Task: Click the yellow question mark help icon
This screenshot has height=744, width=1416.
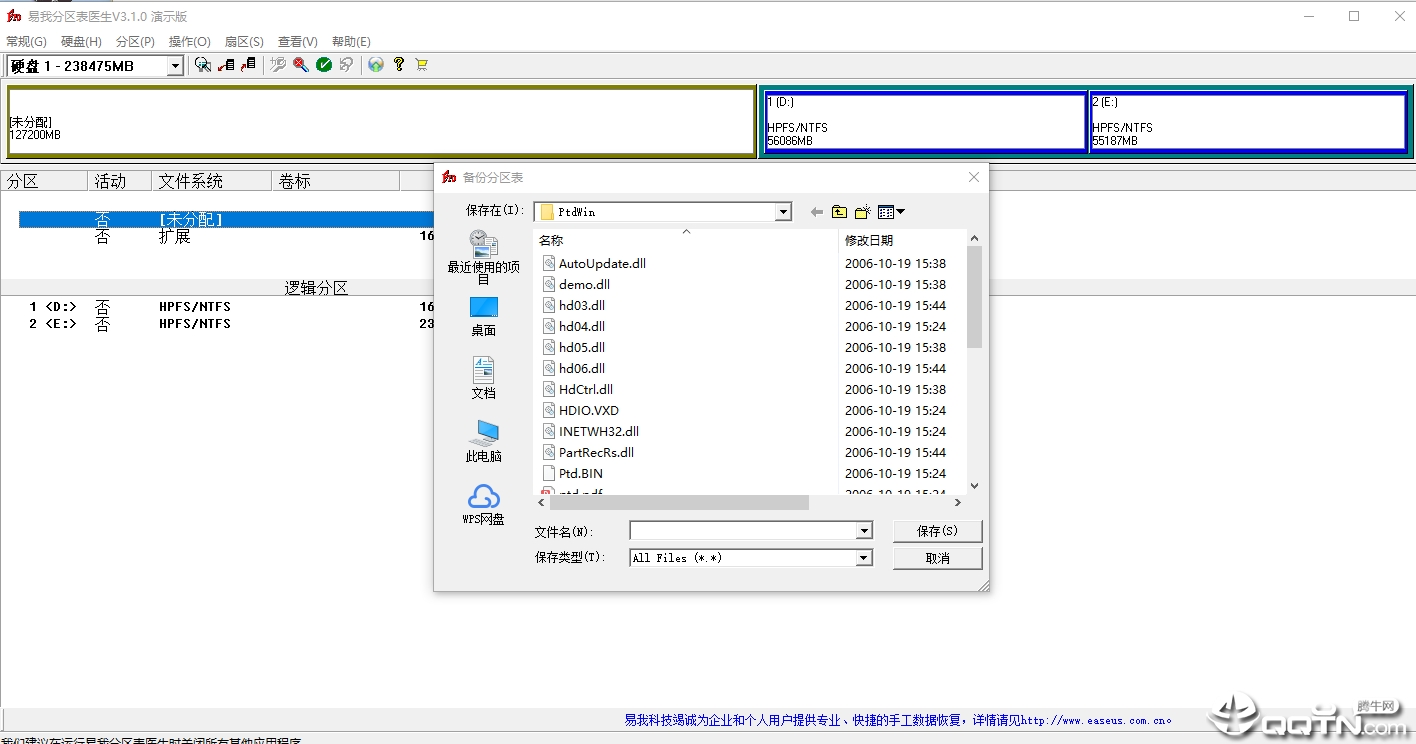Action: (x=399, y=65)
